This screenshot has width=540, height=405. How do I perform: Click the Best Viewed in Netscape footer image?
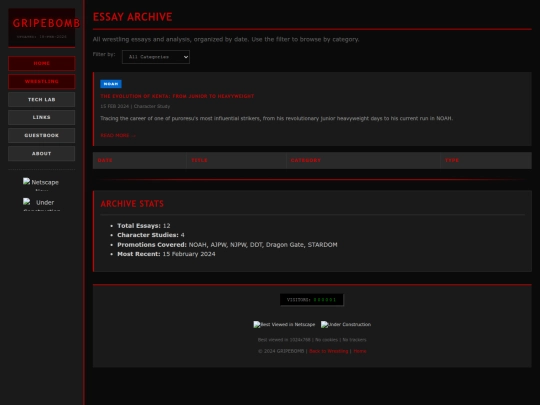point(284,324)
